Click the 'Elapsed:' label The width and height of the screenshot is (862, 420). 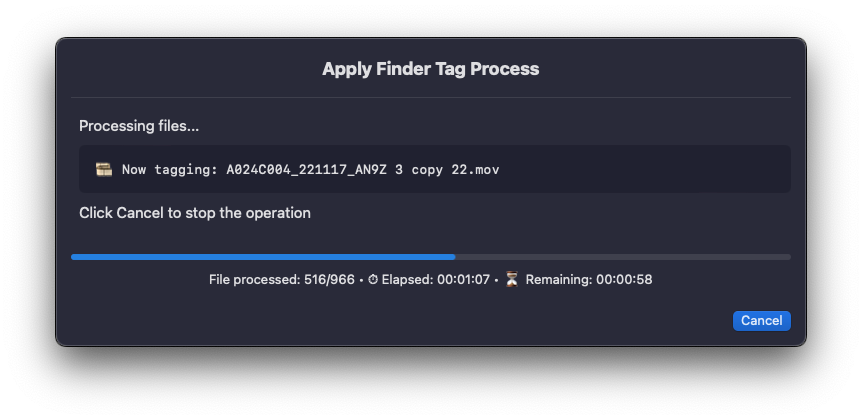(406, 280)
